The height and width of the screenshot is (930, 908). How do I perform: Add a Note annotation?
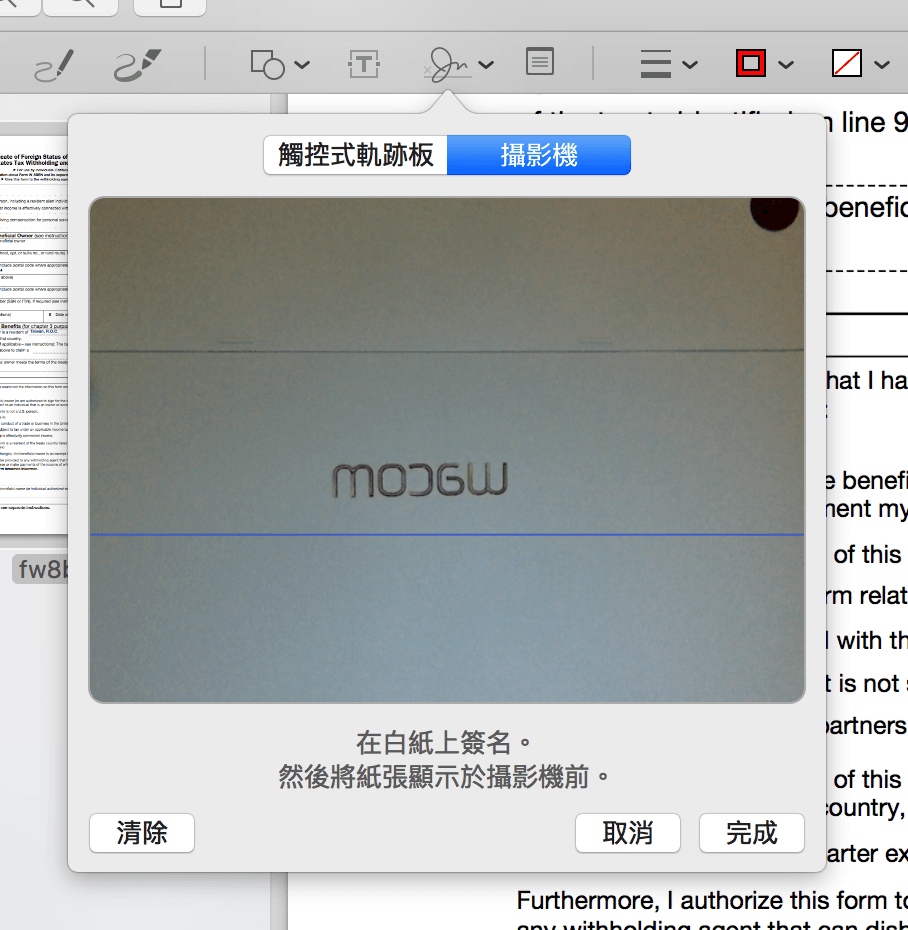[540, 62]
